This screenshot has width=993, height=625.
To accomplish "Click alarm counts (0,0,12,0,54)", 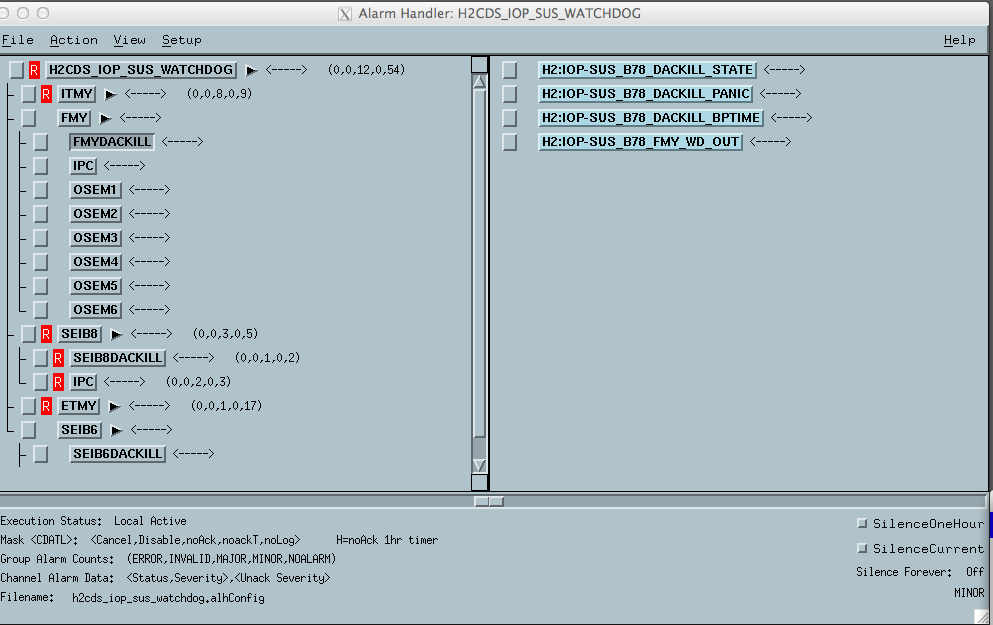I will tap(366, 70).
